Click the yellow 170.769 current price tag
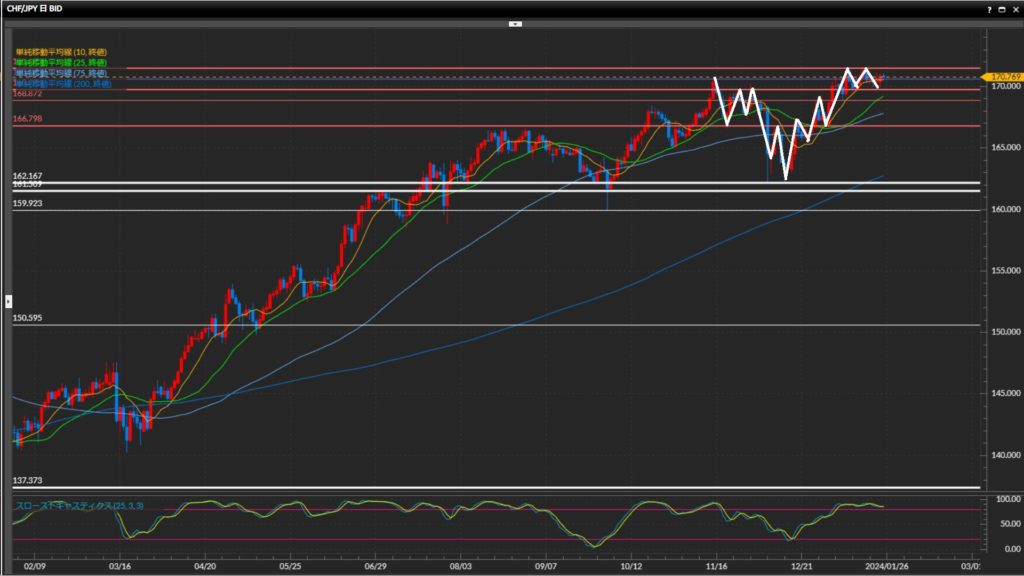 pyautogui.click(x=1002, y=77)
